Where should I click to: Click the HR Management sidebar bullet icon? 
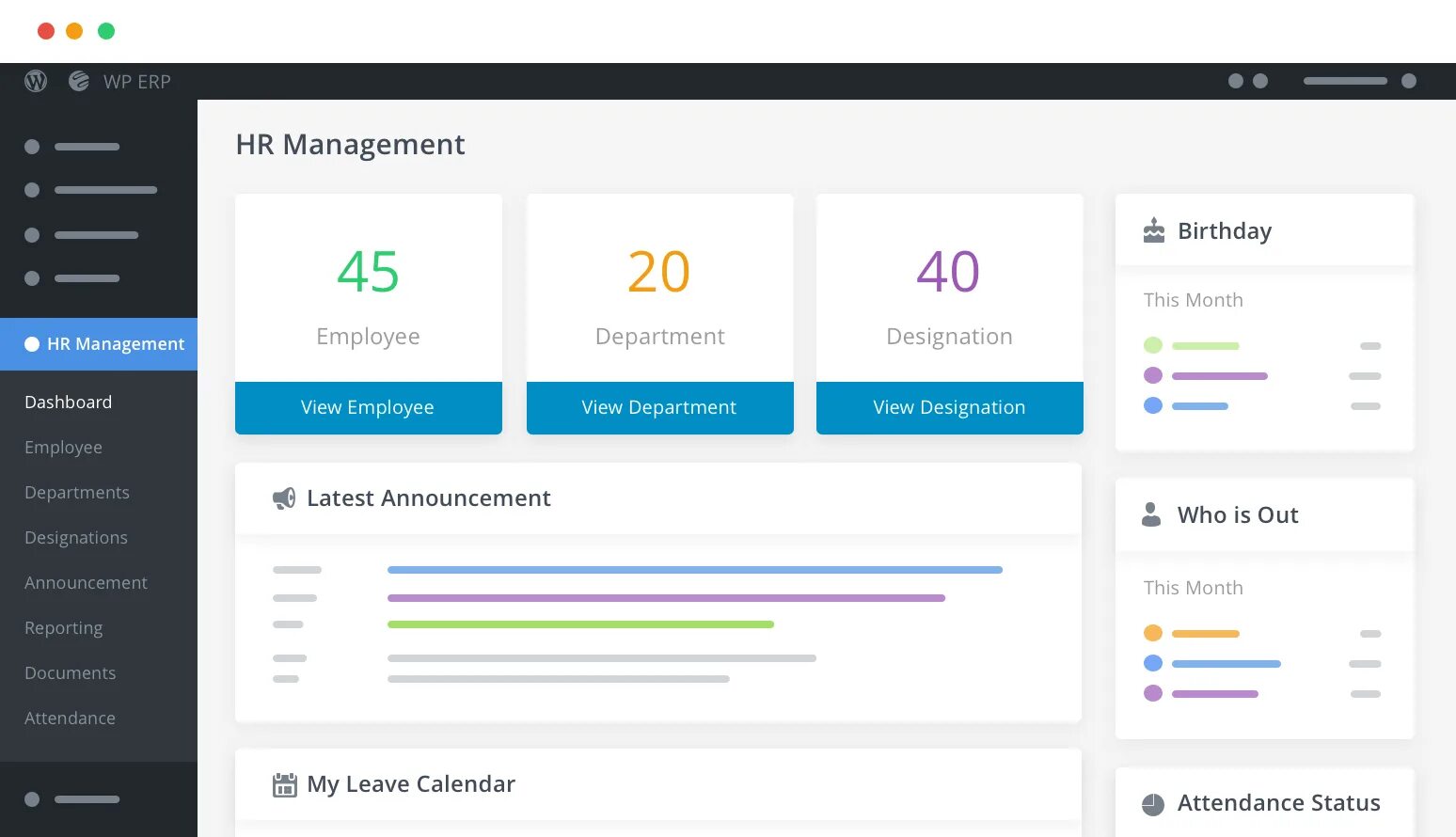pyautogui.click(x=32, y=344)
